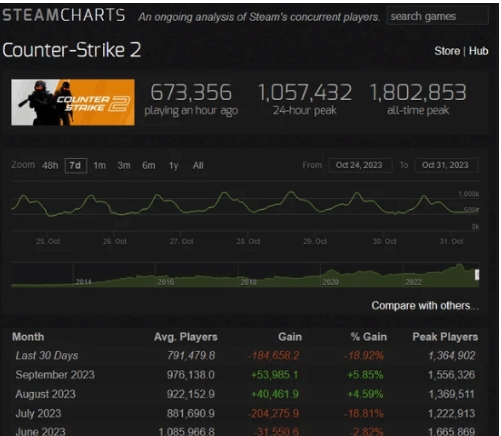501x436 pixels.
Task: Select percent gain +5.85%
Action: coord(365,375)
